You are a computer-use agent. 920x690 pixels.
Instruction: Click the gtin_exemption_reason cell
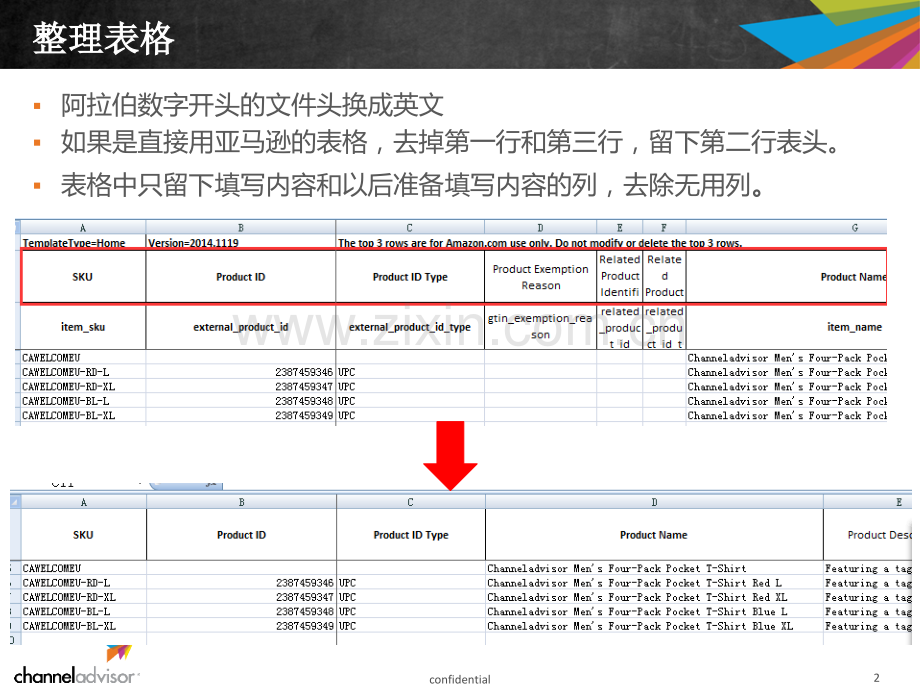pyautogui.click(x=540, y=327)
